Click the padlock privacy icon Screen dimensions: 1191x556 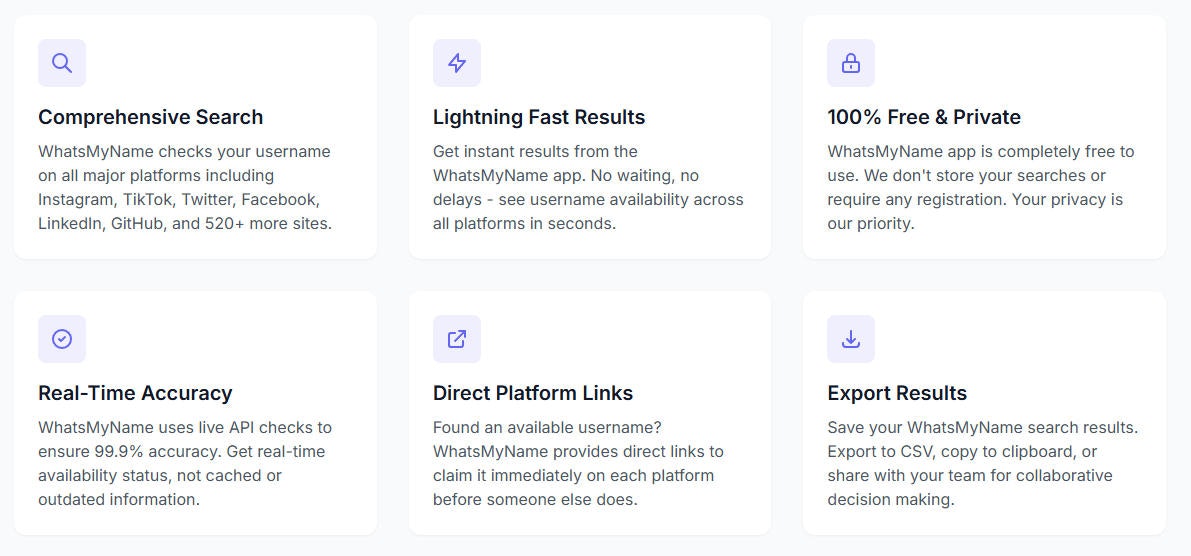tap(851, 63)
